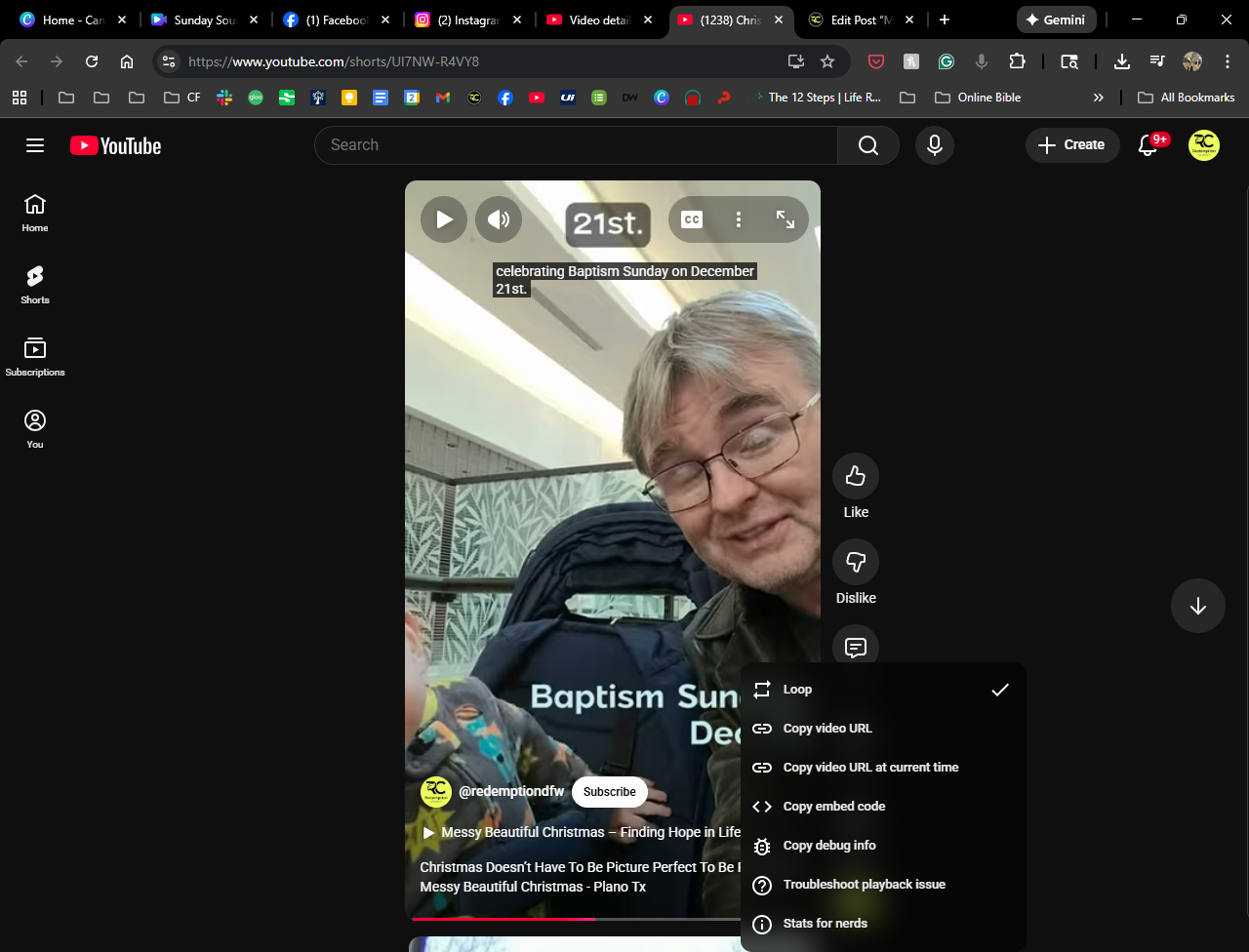Like the Short with thumbs up
The height and width of the screenshot is (952, 1249).
tap(856, 476)
